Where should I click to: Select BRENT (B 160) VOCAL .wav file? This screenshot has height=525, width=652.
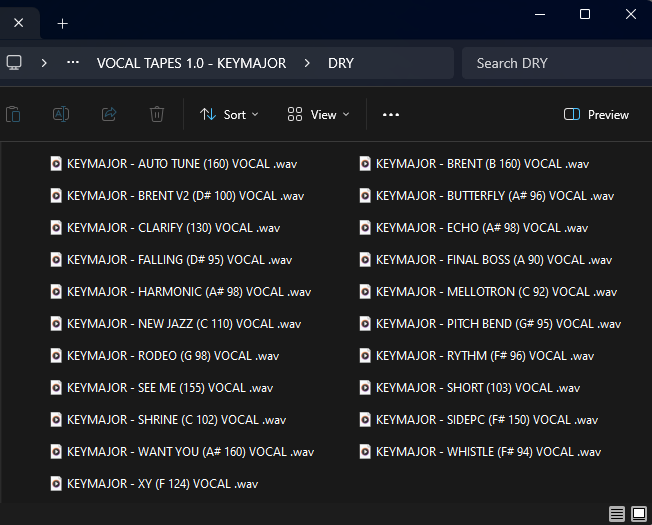pos(474,164)
